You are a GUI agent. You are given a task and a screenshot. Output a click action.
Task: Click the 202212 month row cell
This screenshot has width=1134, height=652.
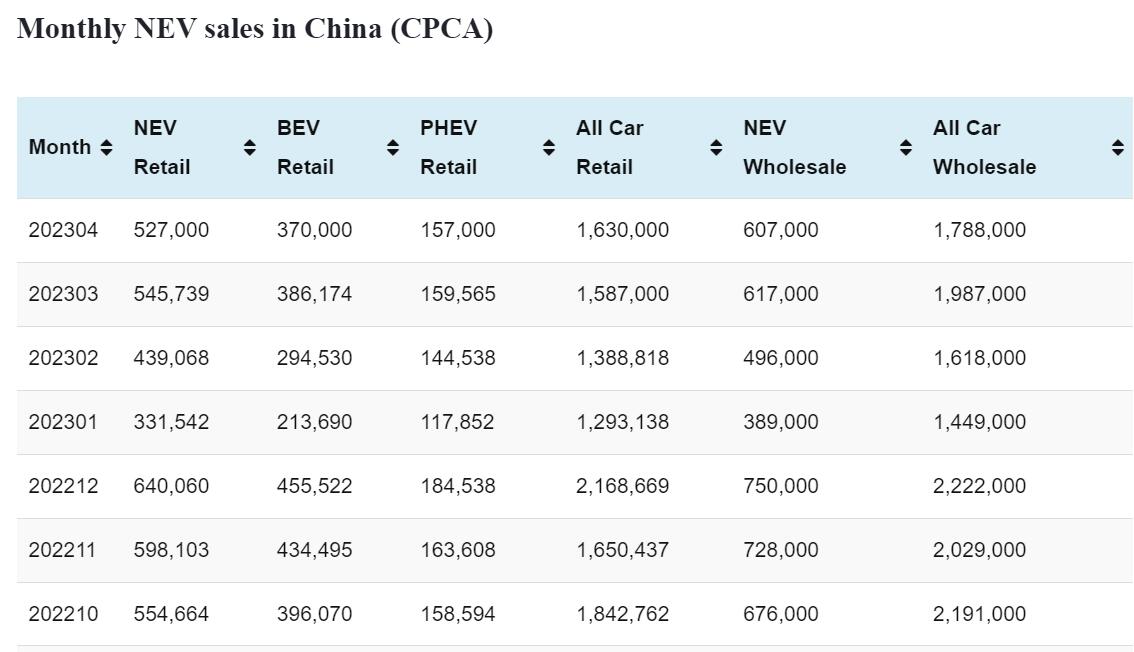(63, 486)
